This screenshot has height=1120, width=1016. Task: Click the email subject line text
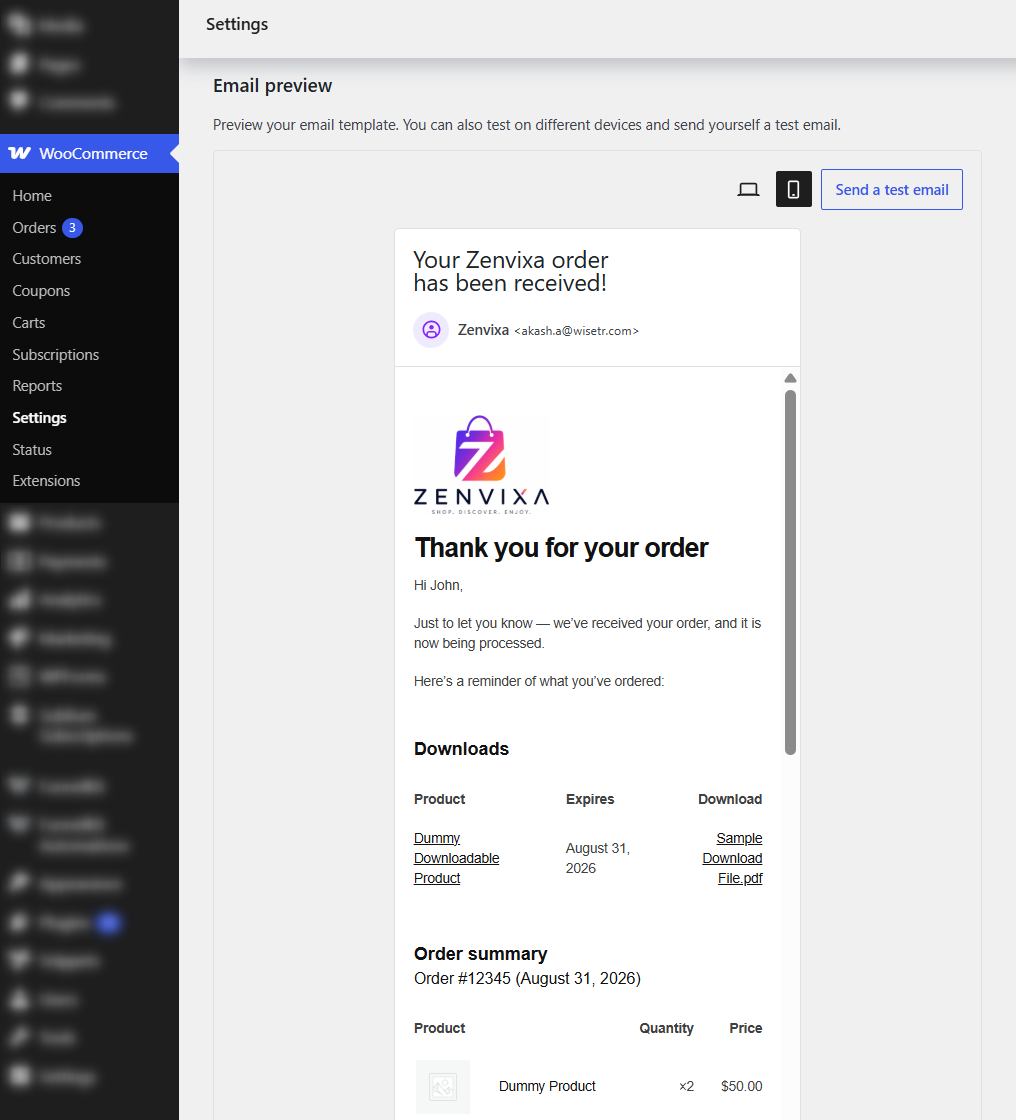point(511,271)
